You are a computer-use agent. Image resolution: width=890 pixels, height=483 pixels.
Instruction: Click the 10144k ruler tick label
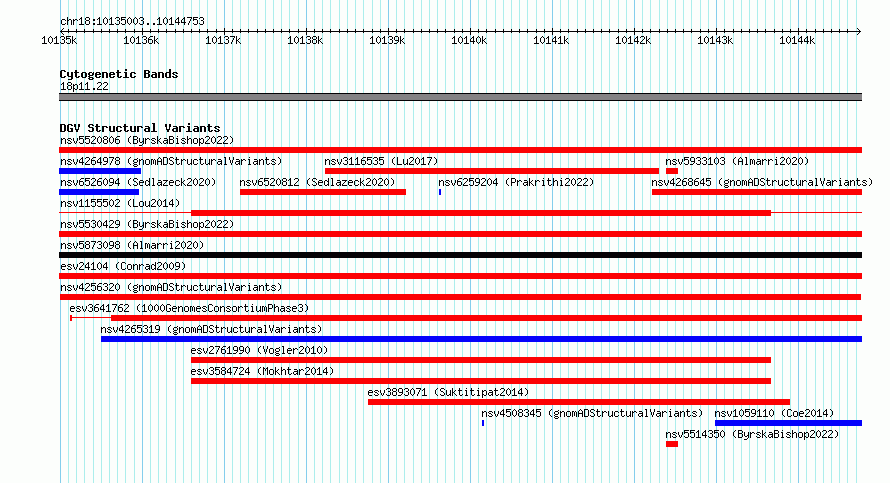point(797,40)
